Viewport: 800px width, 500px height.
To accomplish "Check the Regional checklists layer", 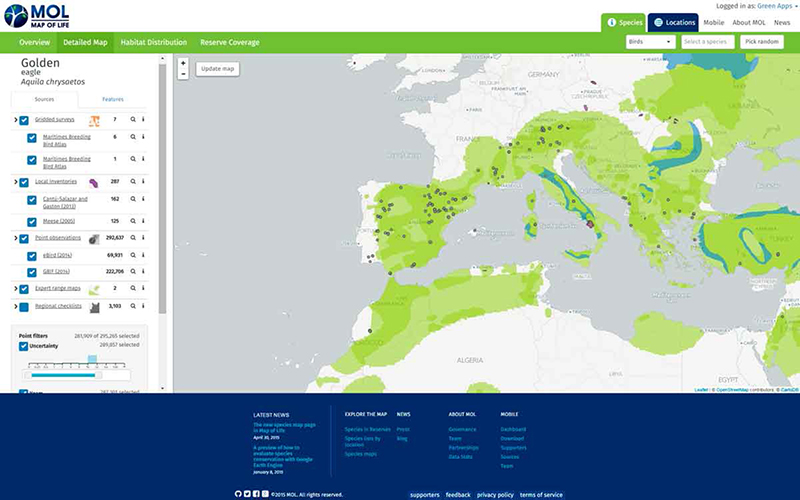I will [x=24, y=307].
